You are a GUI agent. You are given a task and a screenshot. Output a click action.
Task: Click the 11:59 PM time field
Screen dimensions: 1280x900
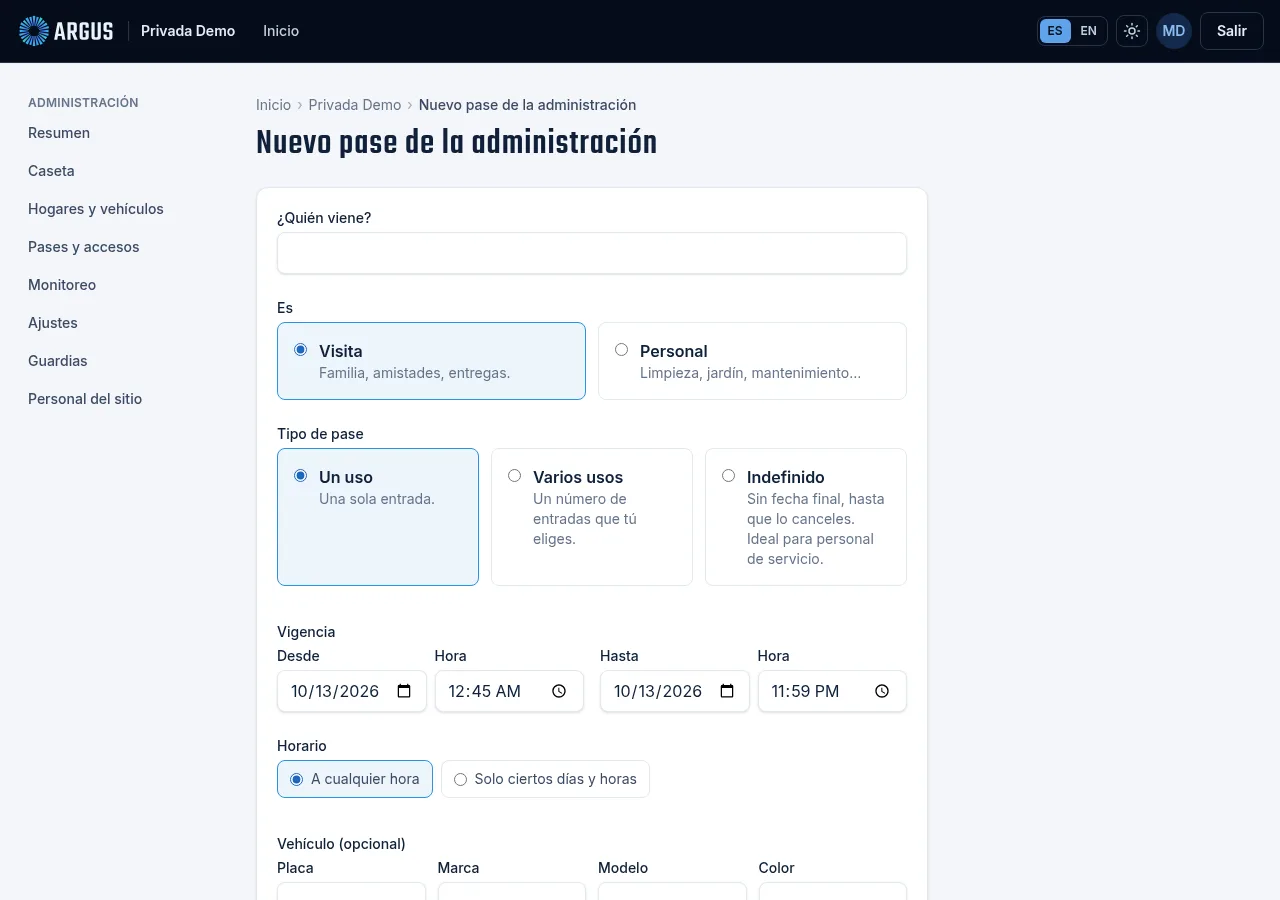pos(832,691)
